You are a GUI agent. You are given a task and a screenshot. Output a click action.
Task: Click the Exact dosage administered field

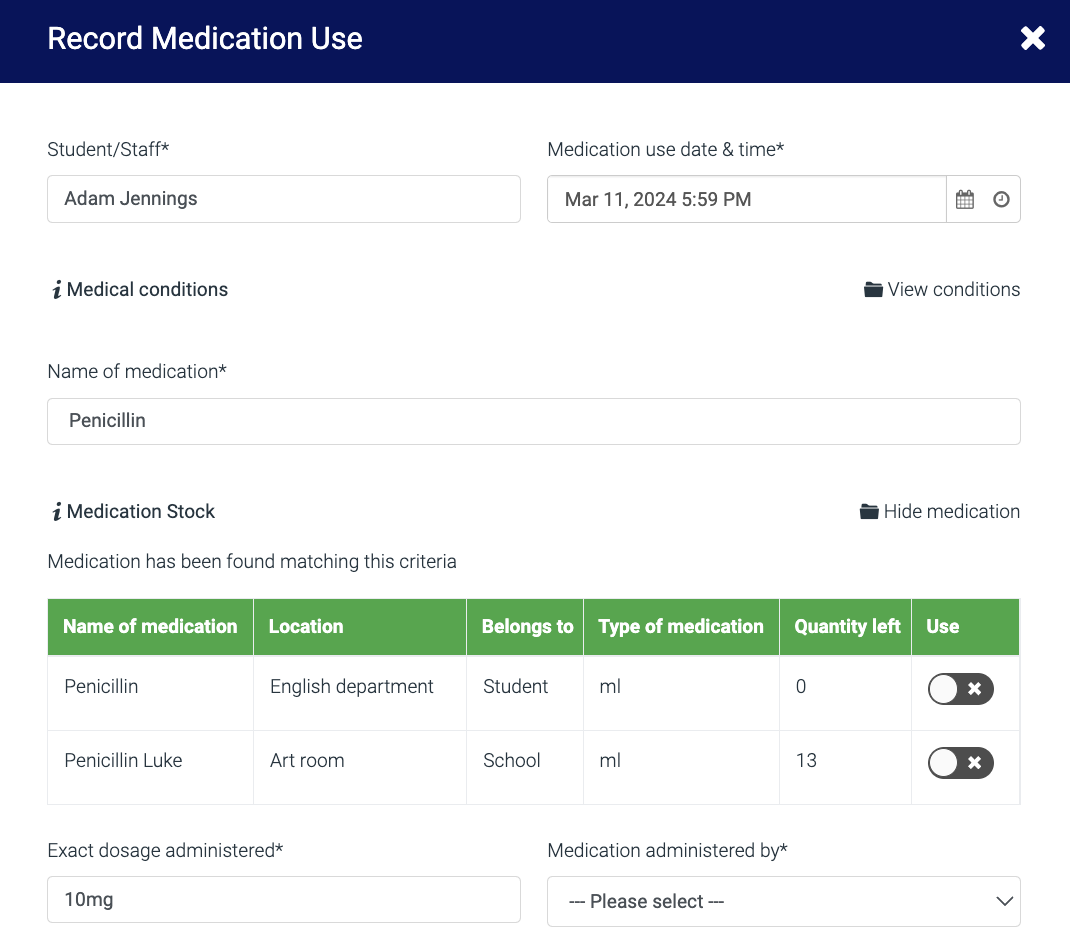(x=283, y=899)
